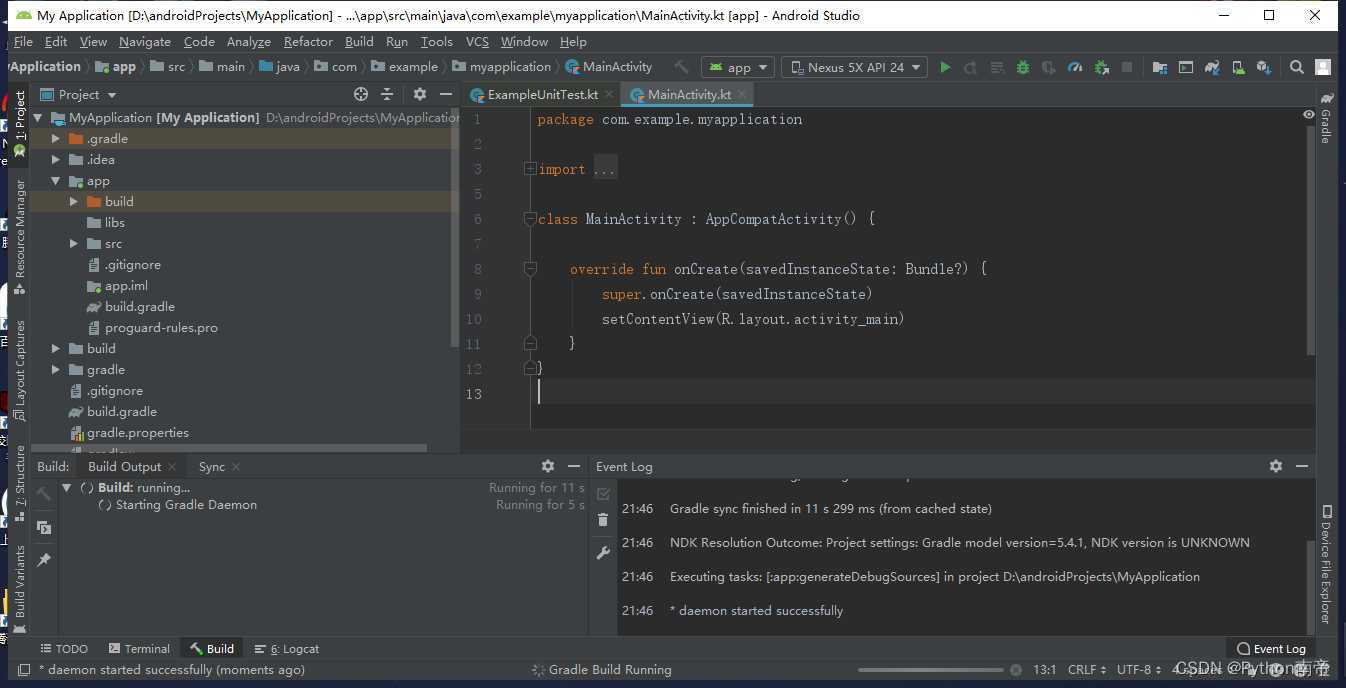This screenshot has width=1346, height=688.
Task: Switch to the ExampleUnitTest.kt tab
Action: [x=542, y=95]
